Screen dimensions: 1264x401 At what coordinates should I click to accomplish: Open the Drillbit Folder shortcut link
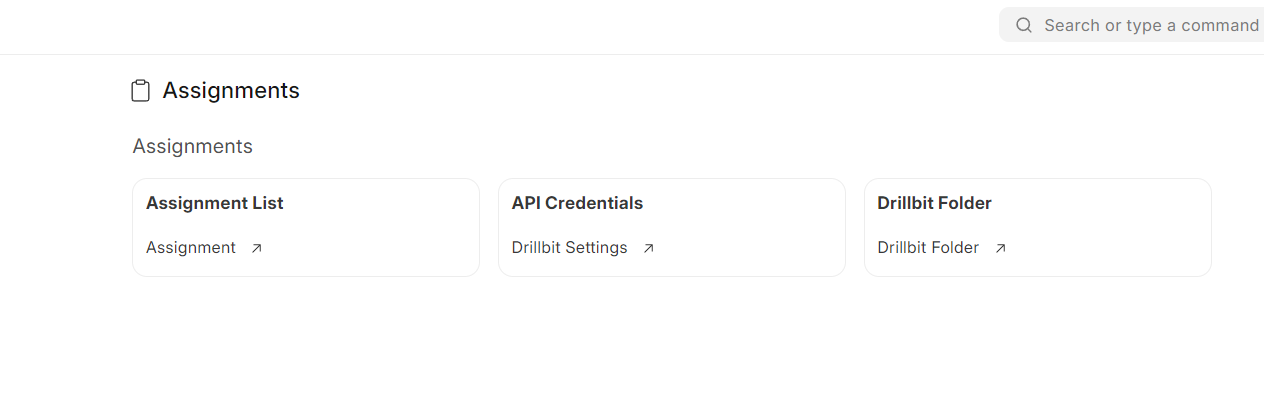click(928, 248)
